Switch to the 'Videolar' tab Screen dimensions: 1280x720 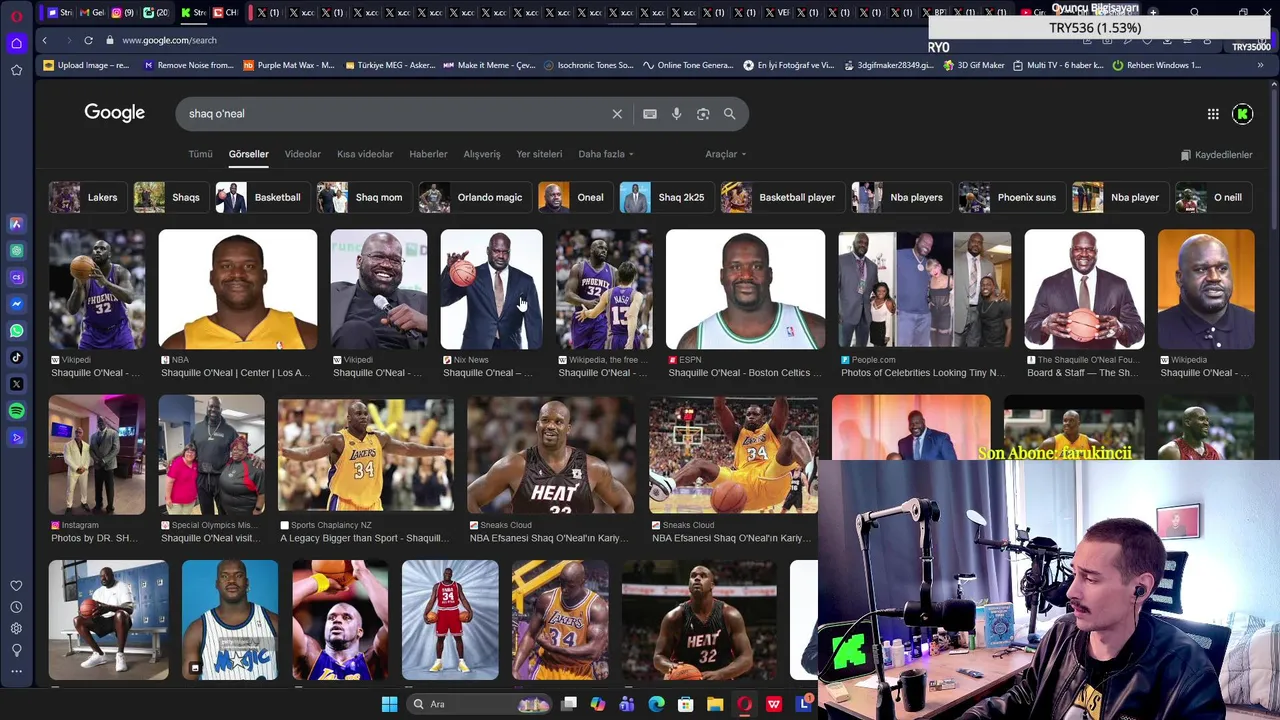coord(302,154)
